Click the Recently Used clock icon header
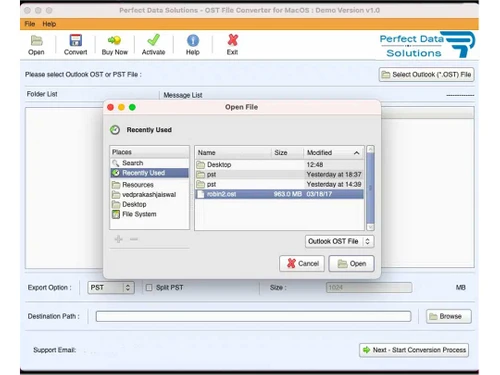Image resolution: width=500 pixels, height=375 pixels. [115, 130]
